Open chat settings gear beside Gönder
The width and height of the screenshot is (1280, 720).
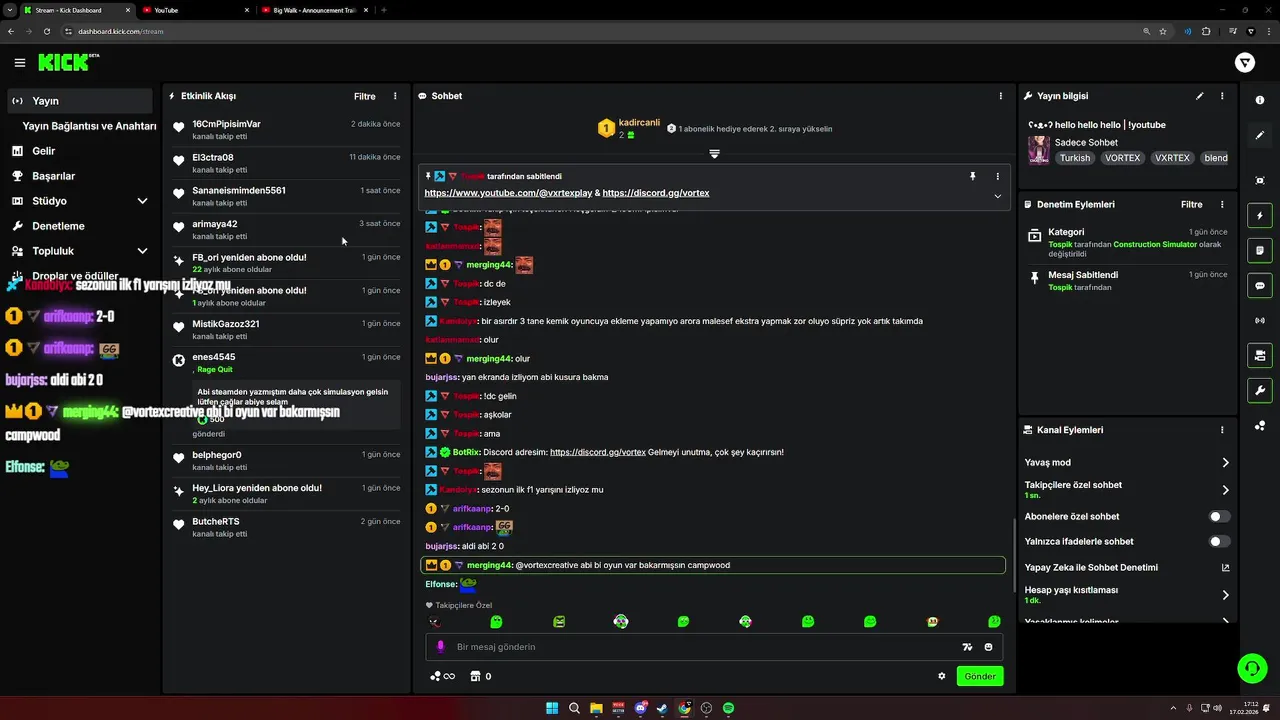[x=942, y=676]
